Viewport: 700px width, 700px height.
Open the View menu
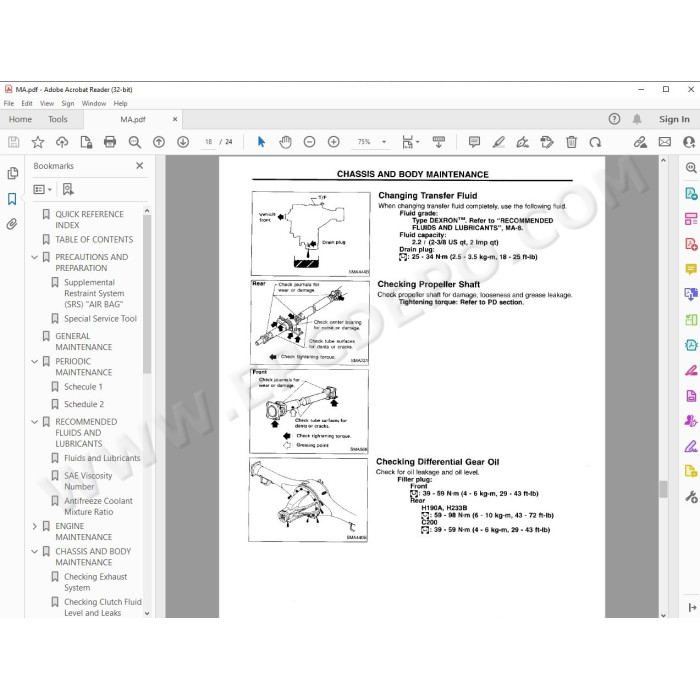pos(47,104)
